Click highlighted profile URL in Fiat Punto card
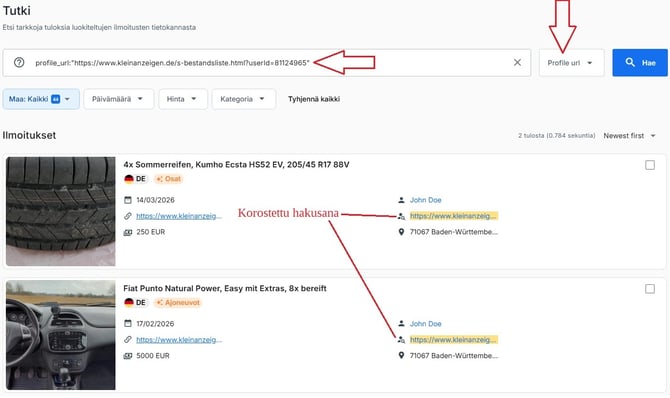 pyautogui.click(x=454, y=340)
